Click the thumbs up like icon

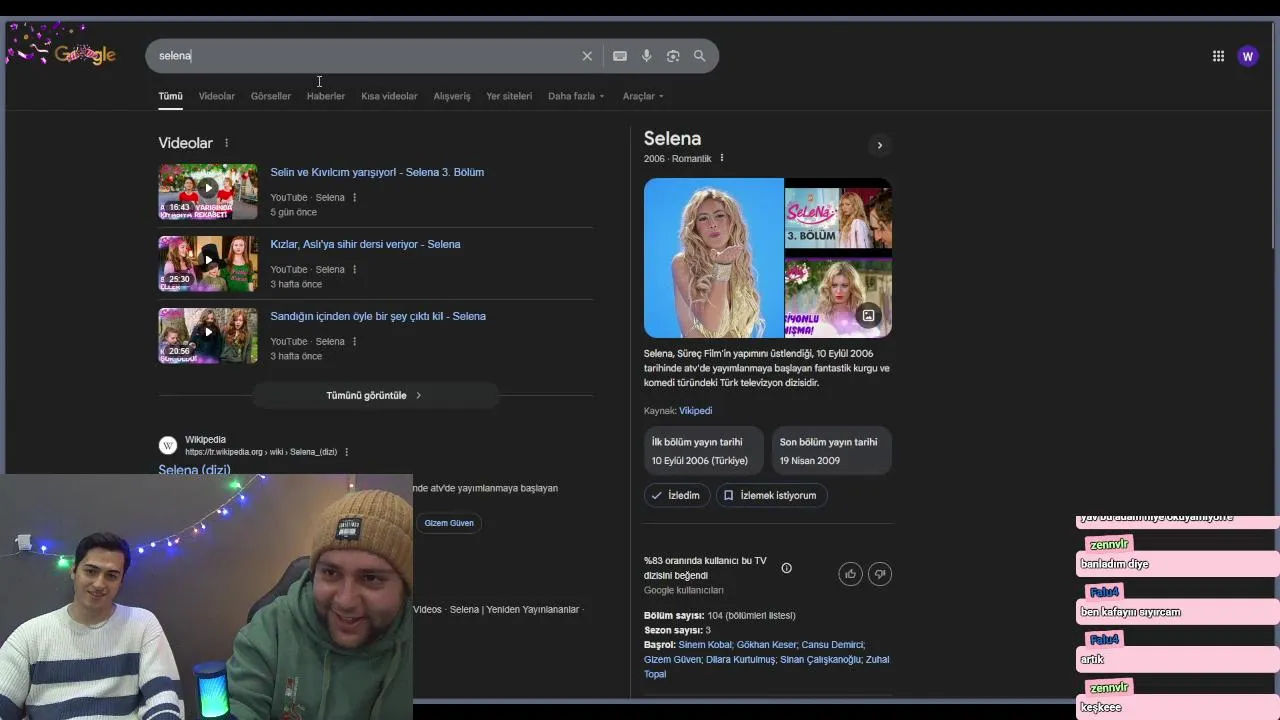coord(850,573)
